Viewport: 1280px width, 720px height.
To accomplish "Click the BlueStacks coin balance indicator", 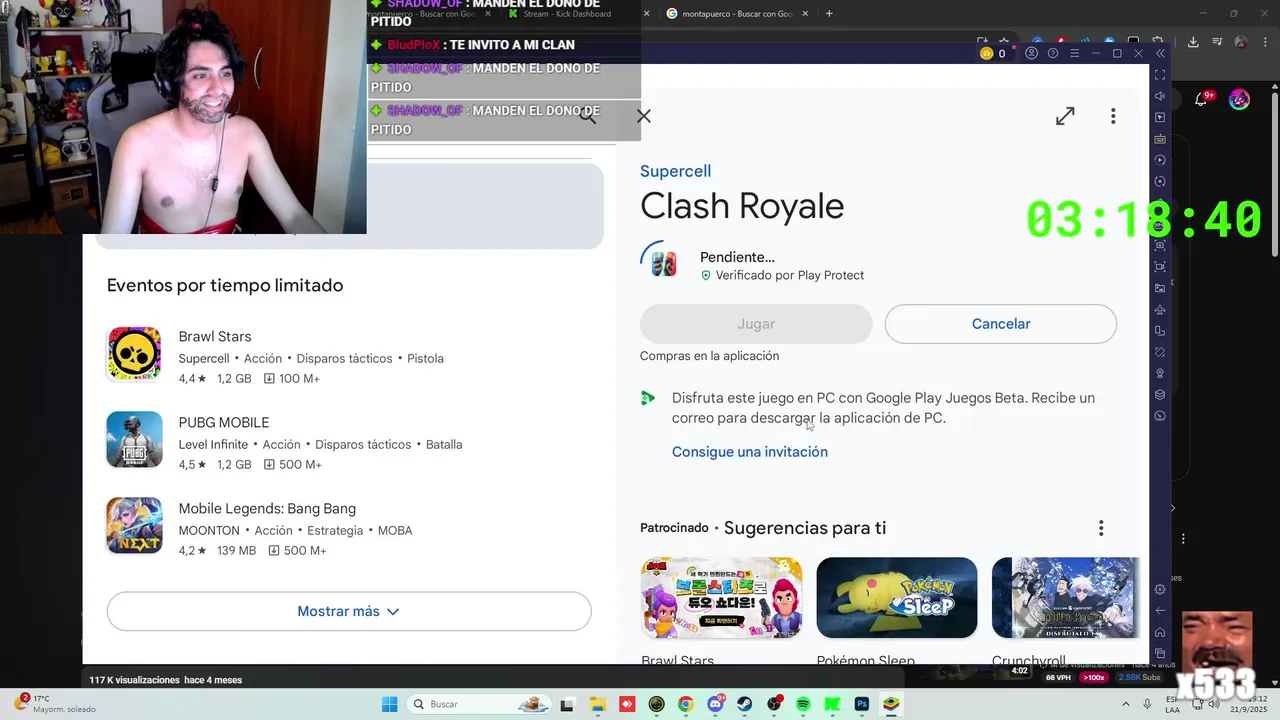I will point(993,53).
